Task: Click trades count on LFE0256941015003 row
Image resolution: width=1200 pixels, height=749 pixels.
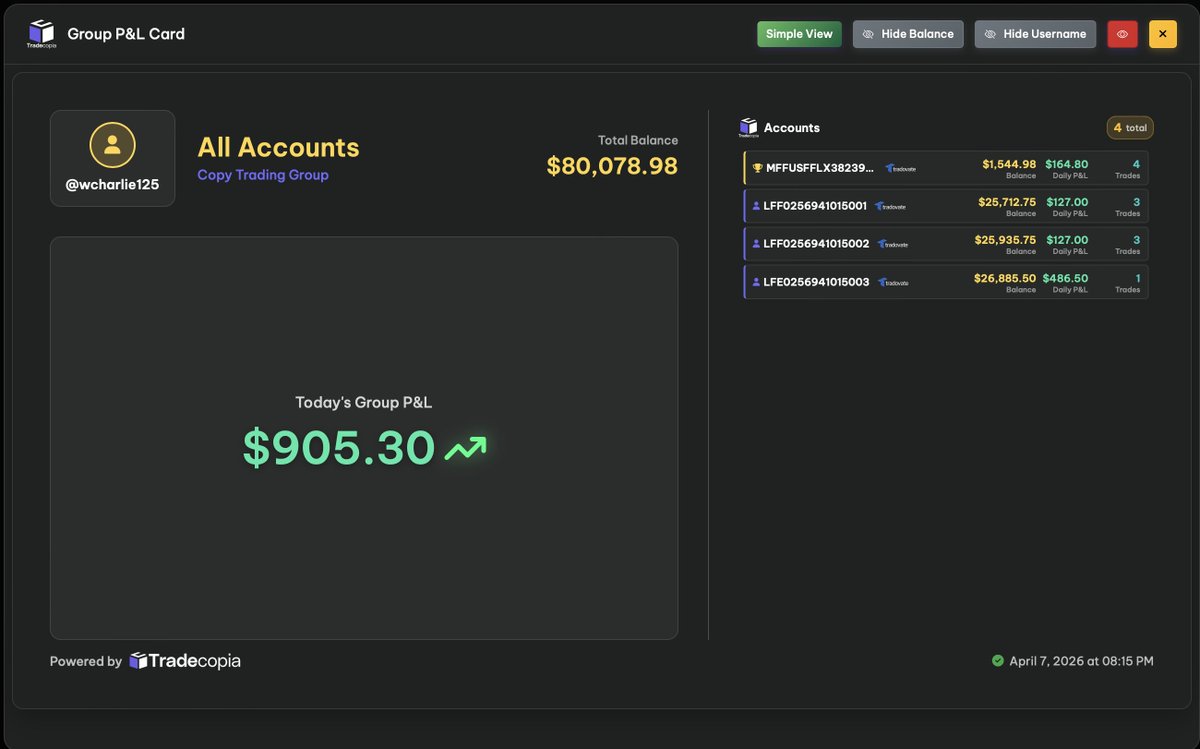Action: (1136, 278)
